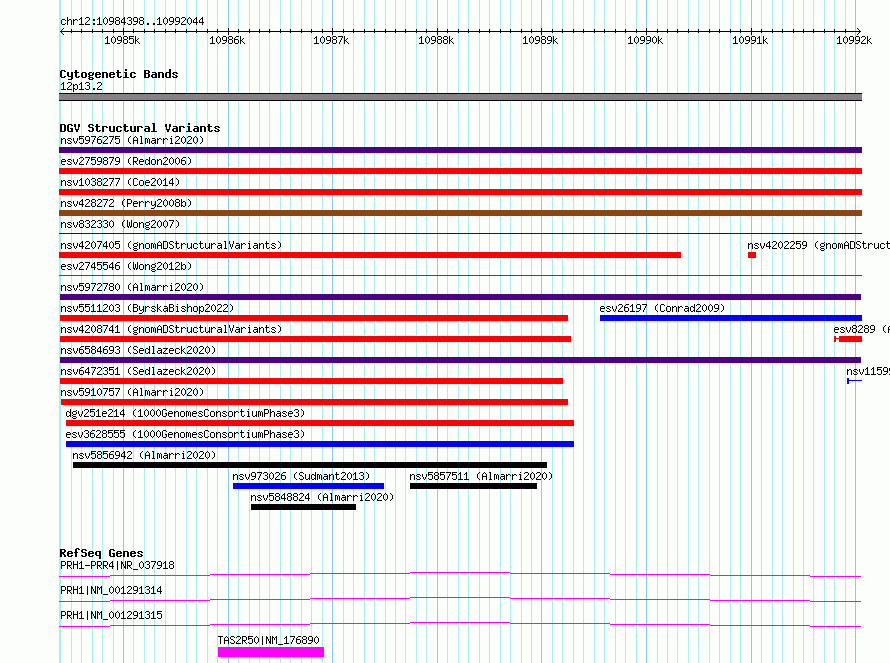Screen dimensions: 890x663
Task: Open TAS2R50|NM_176890 gene label
Action: pyautogui.click(x=268, y=640)
